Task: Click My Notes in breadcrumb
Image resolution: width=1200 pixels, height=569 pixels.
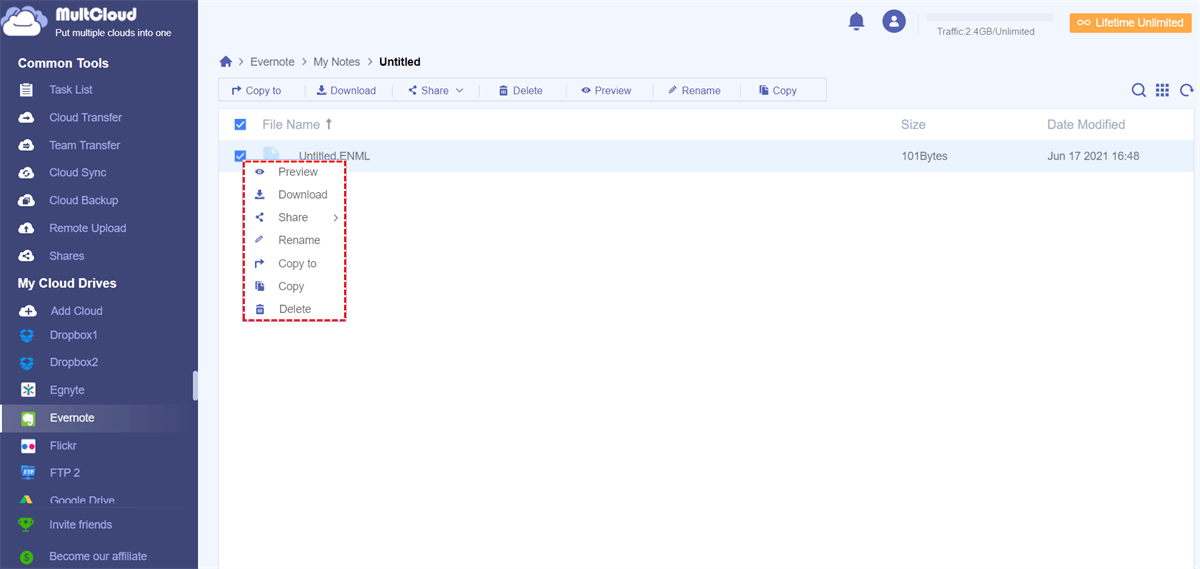Action: [x=337, y=62]
